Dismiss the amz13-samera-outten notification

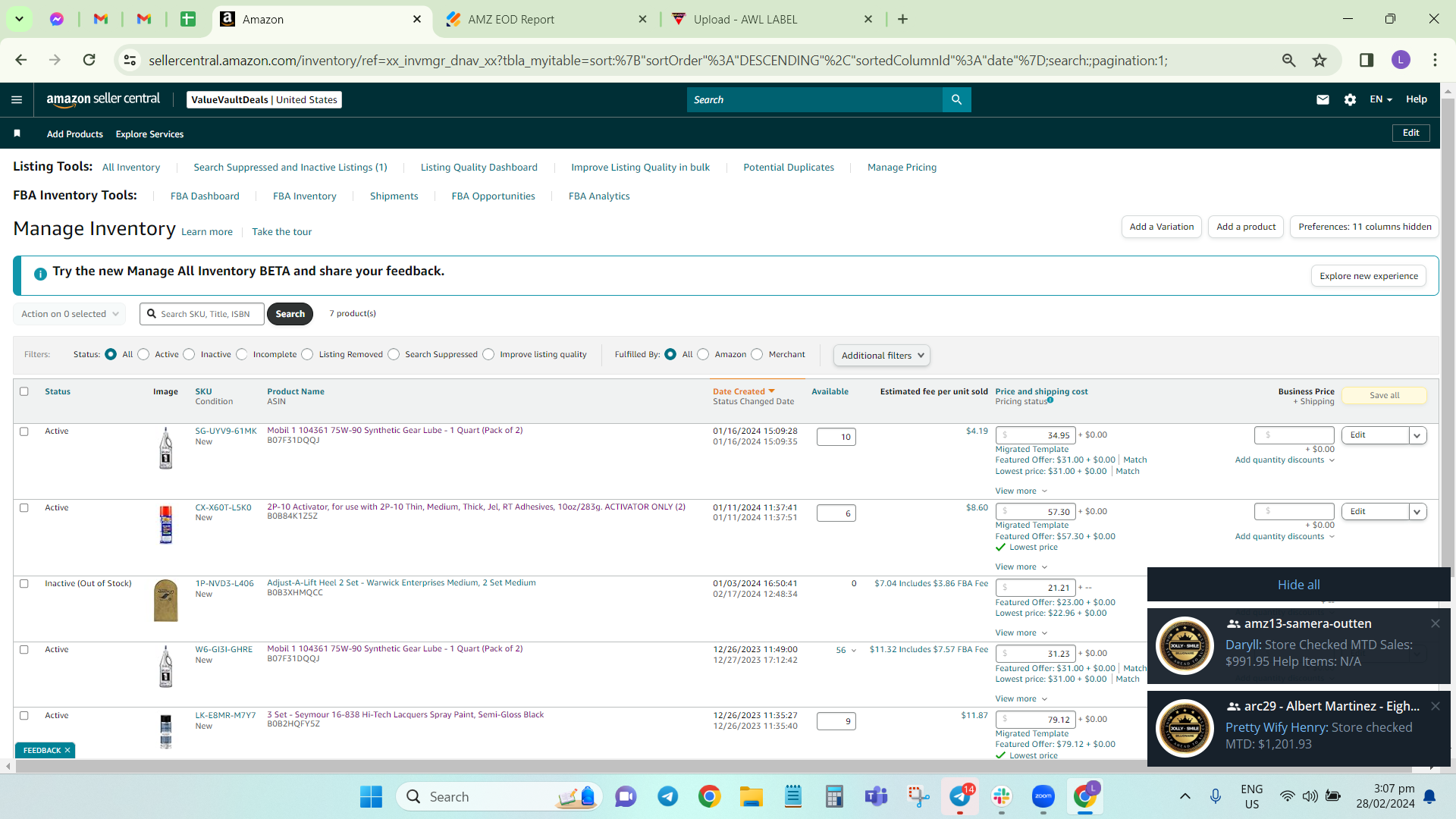click(x=1436, y=623)
